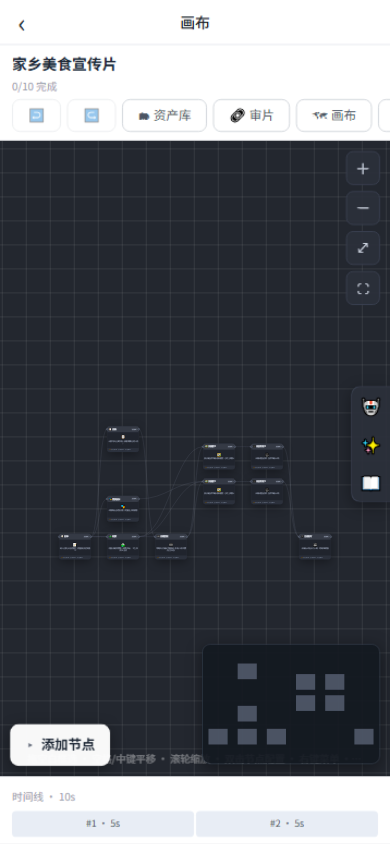Select timeline segment #1 · 5s

[x=103, y=824]
